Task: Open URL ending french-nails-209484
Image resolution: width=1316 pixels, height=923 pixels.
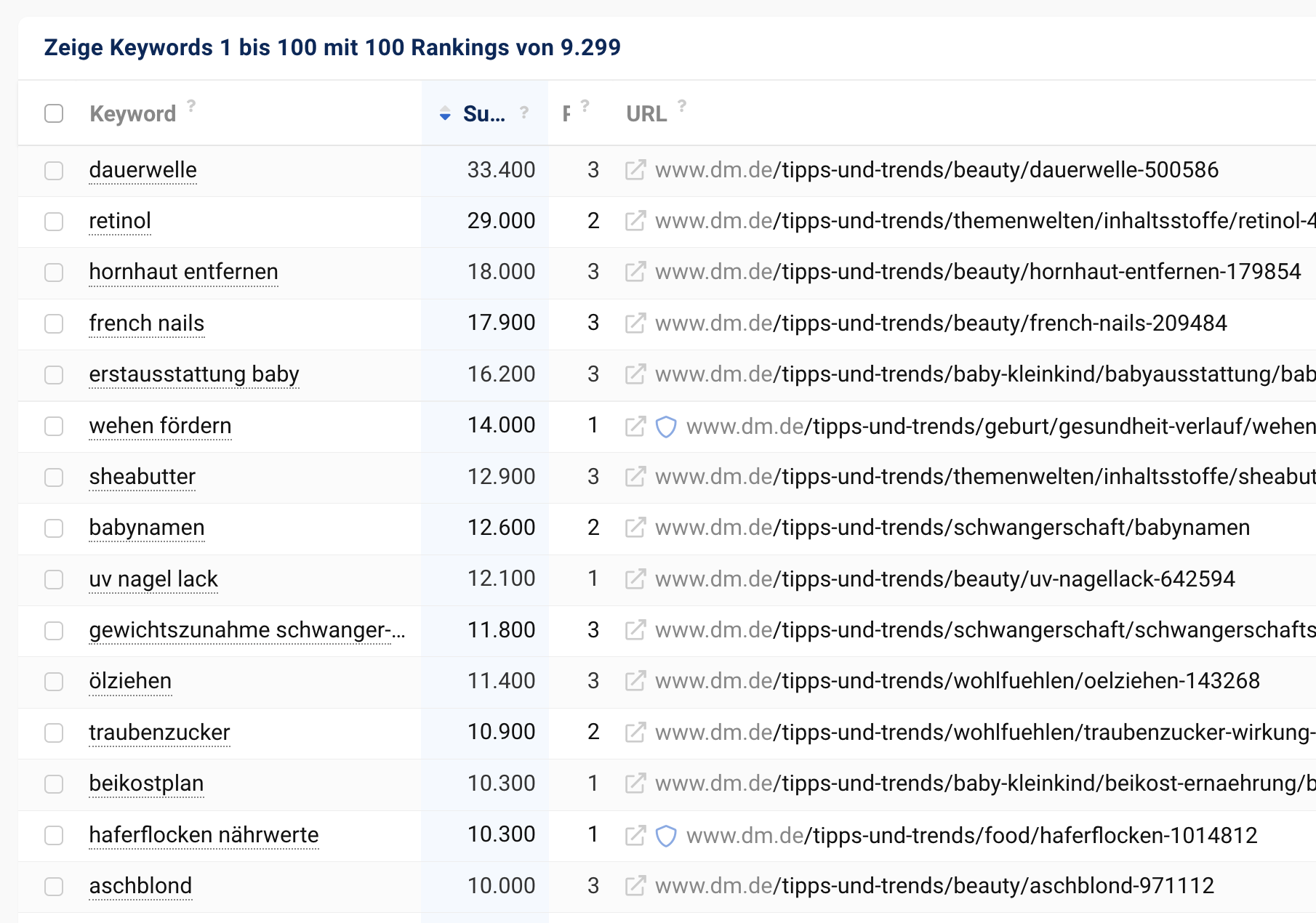Action: click(x=941, y=323)
